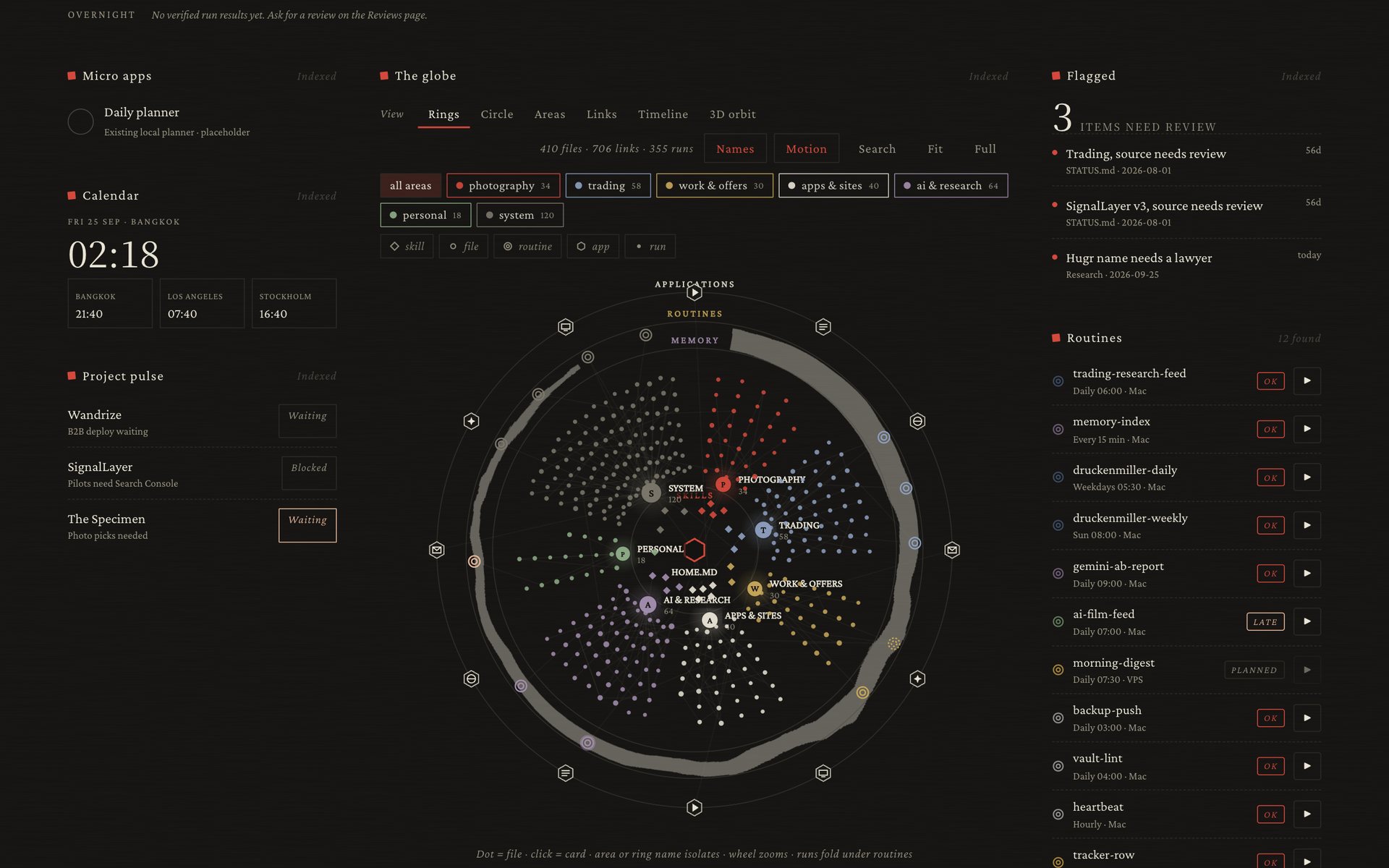The image size is (1389, 868).
Task: Click the play hexagon at globe bottom
Action: [x=694, y=807]
